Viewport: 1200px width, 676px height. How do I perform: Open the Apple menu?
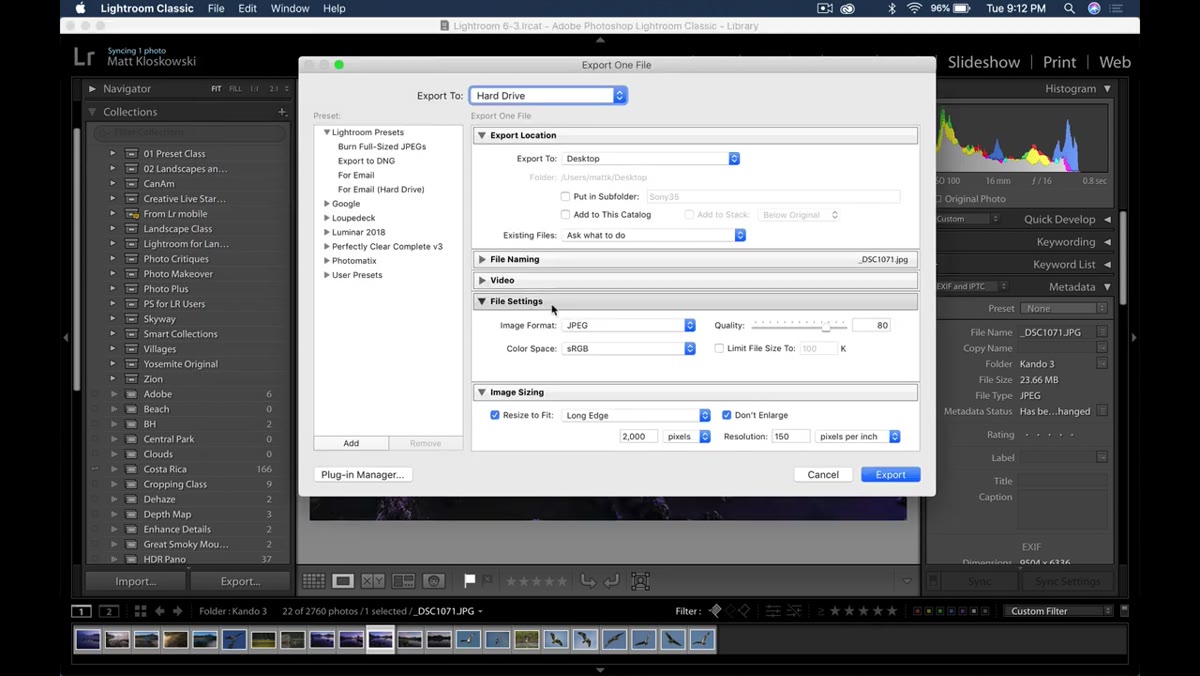click(x=81, y=8)
